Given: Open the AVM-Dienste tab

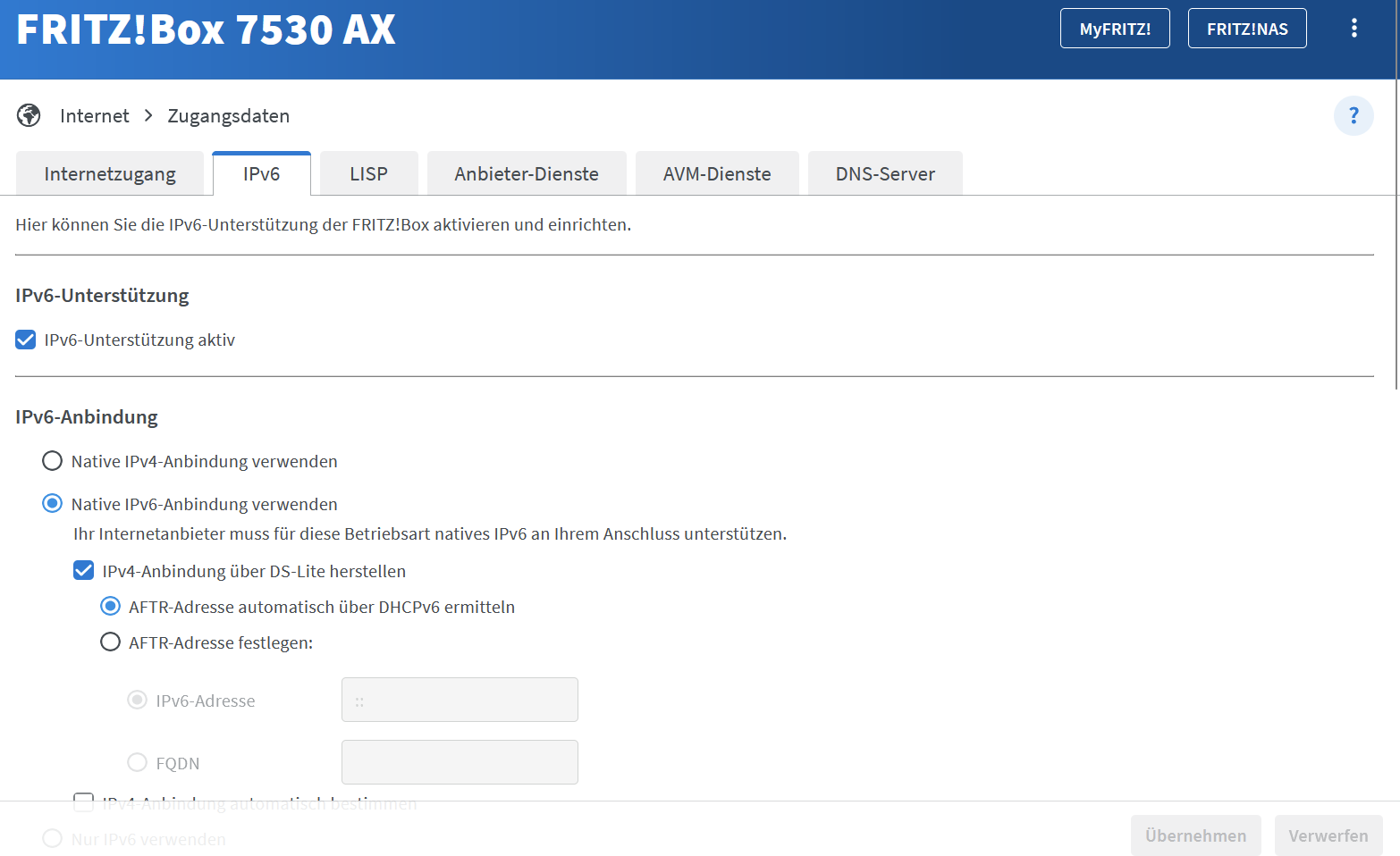Looking at the screenshot, I should (x=717, y=173).
